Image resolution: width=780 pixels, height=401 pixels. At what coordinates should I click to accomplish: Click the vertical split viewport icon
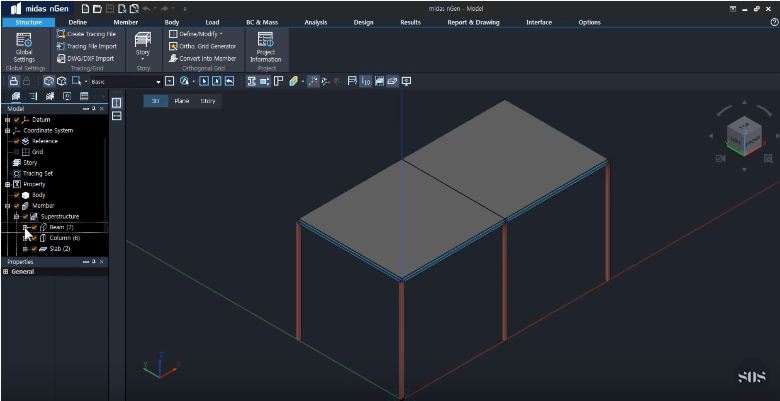point(116,103)
